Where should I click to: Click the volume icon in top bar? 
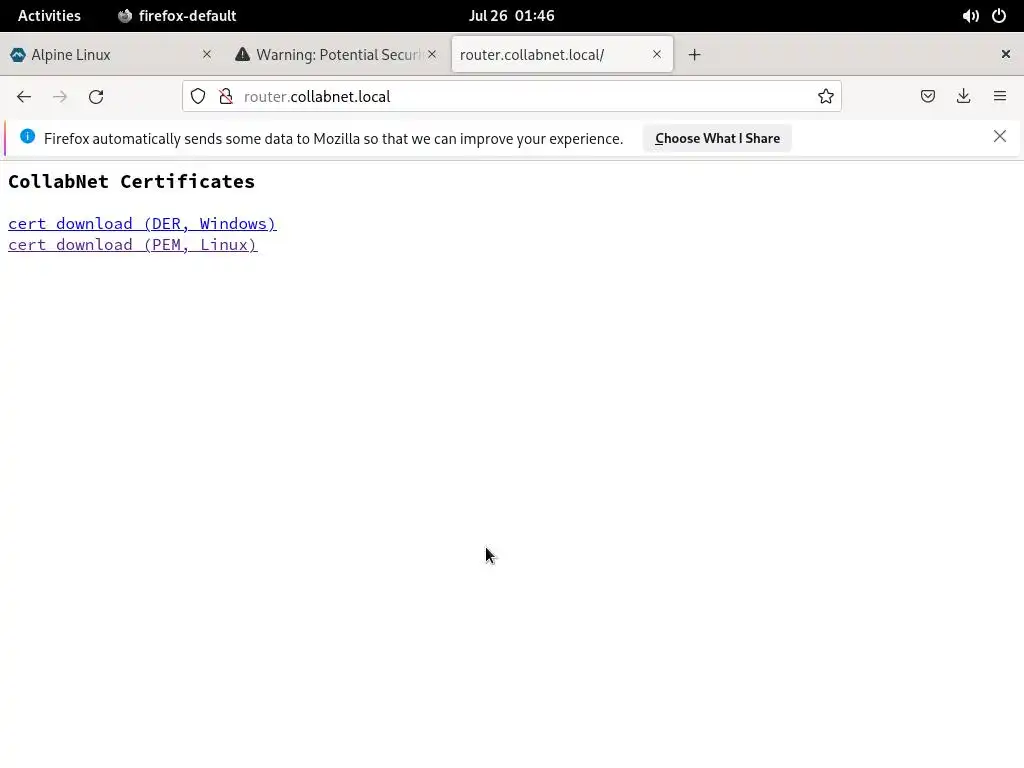click(x=970, y=16)
